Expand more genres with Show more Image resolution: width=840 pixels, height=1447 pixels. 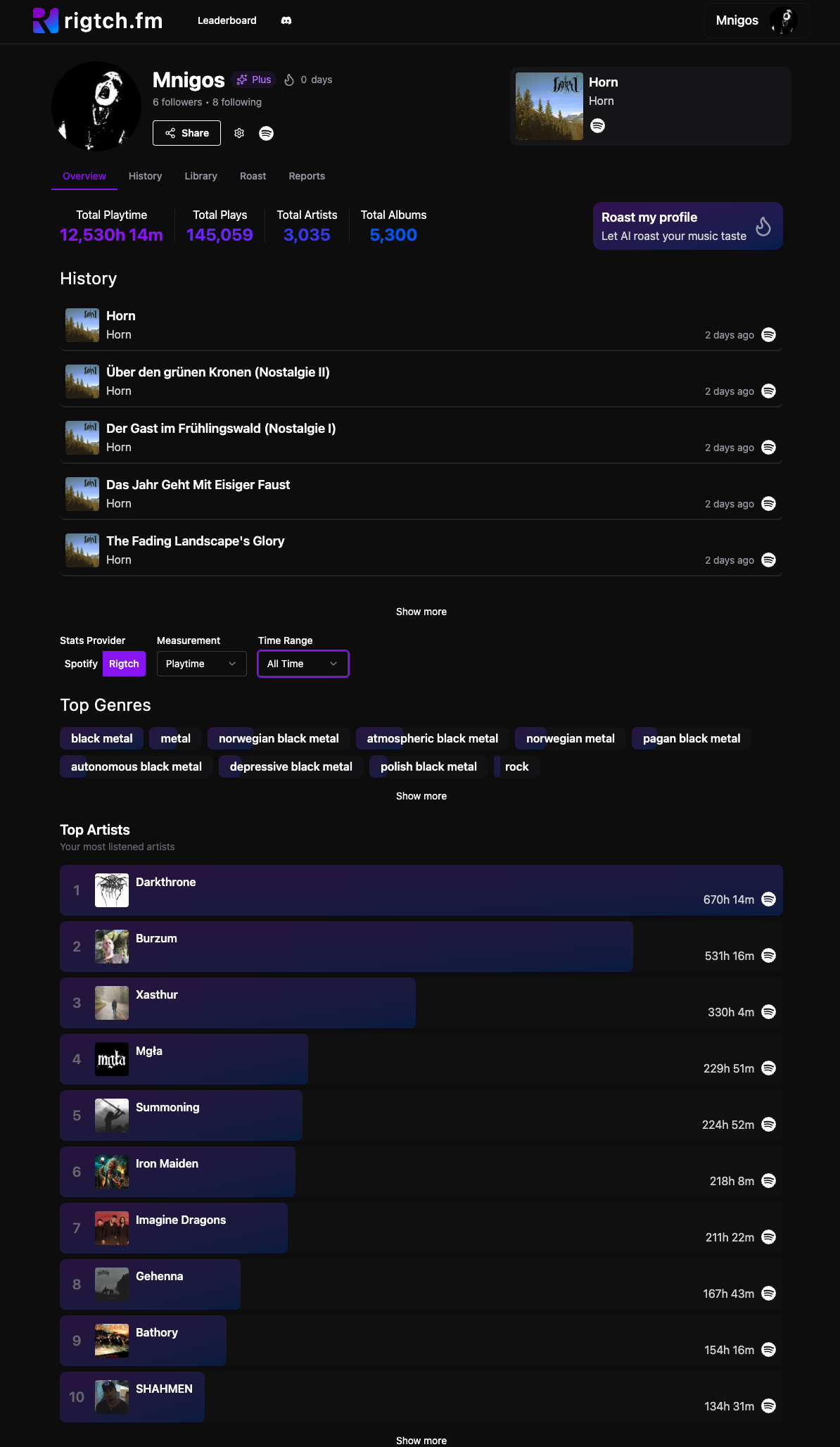(x=421, y=796)
